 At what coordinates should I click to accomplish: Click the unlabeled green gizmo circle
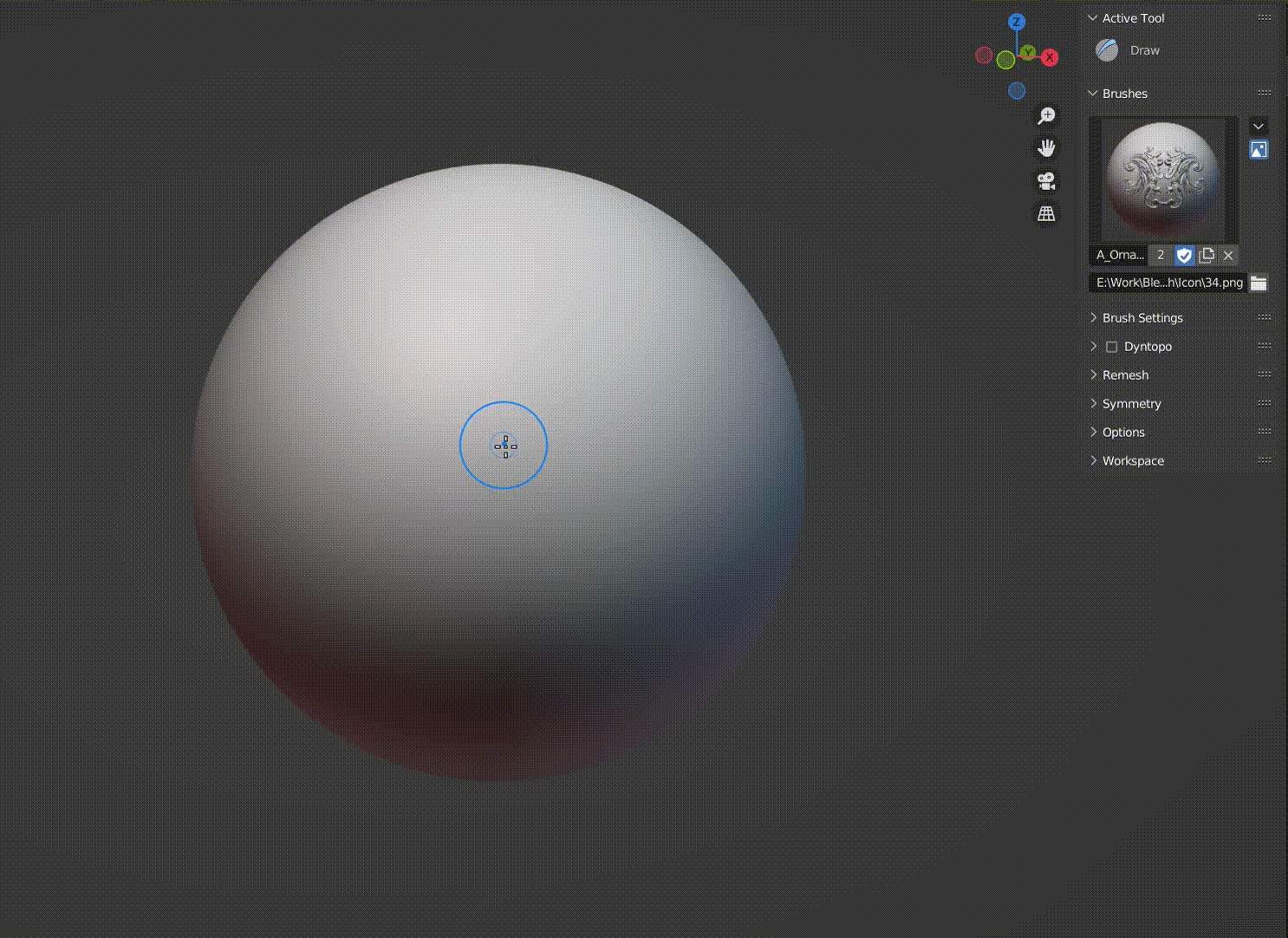click(1005, 60)
